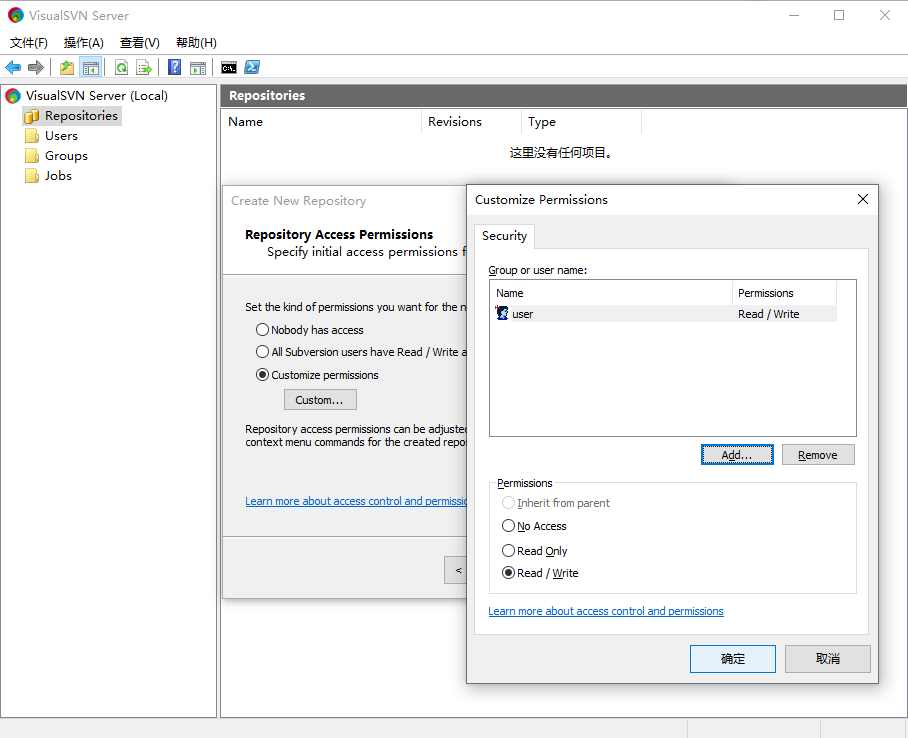This screenshot has height=738, width=908.
Task: Click the VisualSVN Server (Local) tree icon
Action: pyautogui.click(x=13, y=96)
